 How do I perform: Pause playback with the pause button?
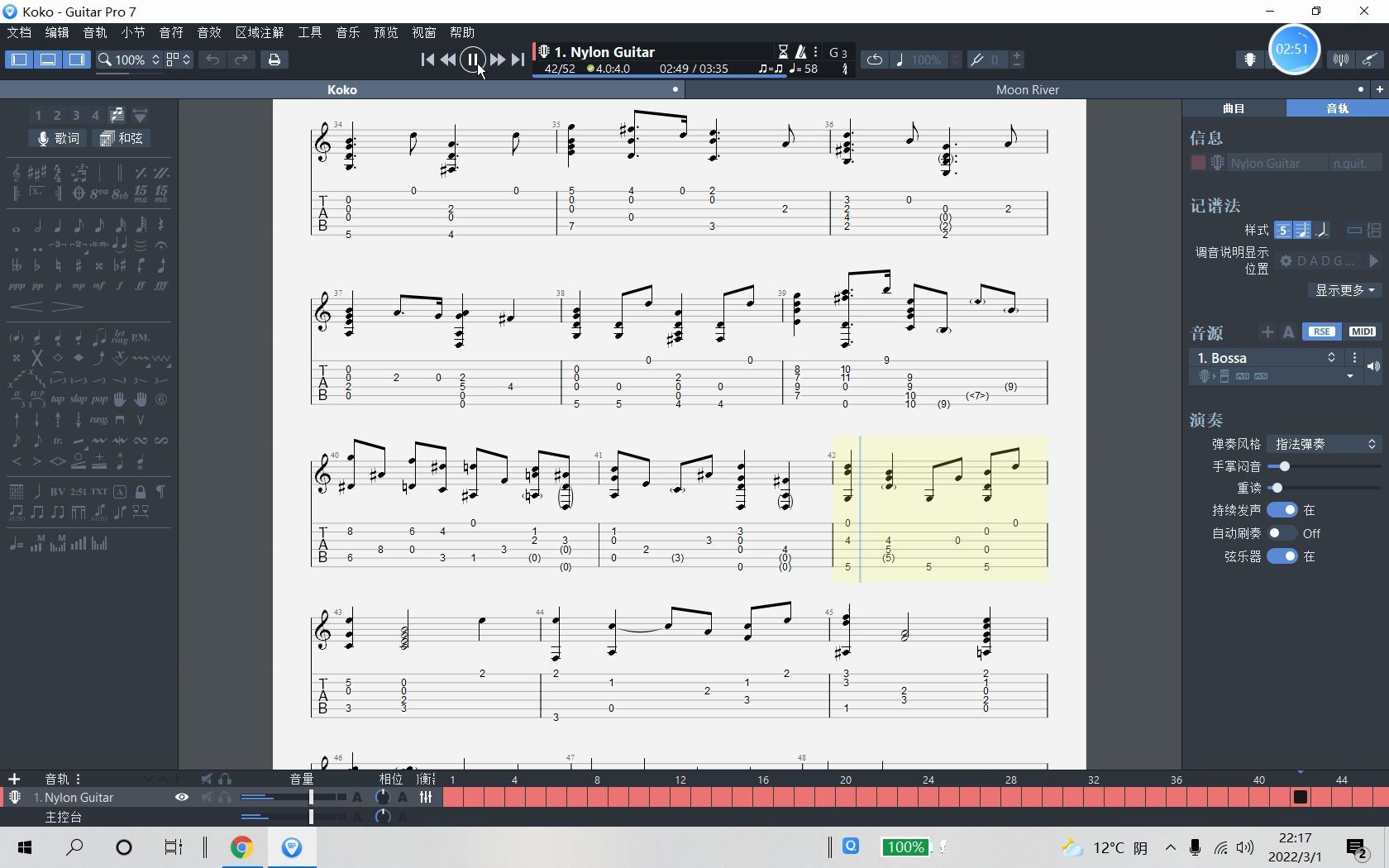[472, 60]
